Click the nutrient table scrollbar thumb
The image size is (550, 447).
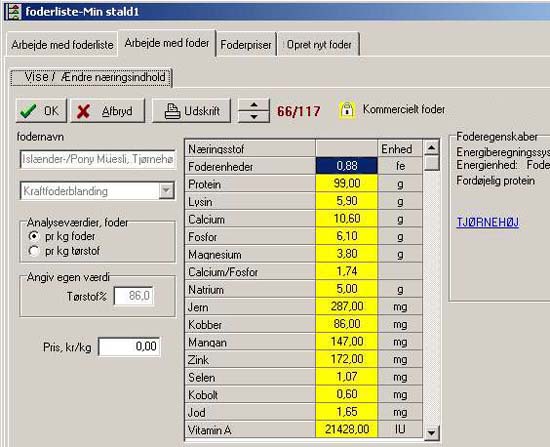[x=431, y=163]
